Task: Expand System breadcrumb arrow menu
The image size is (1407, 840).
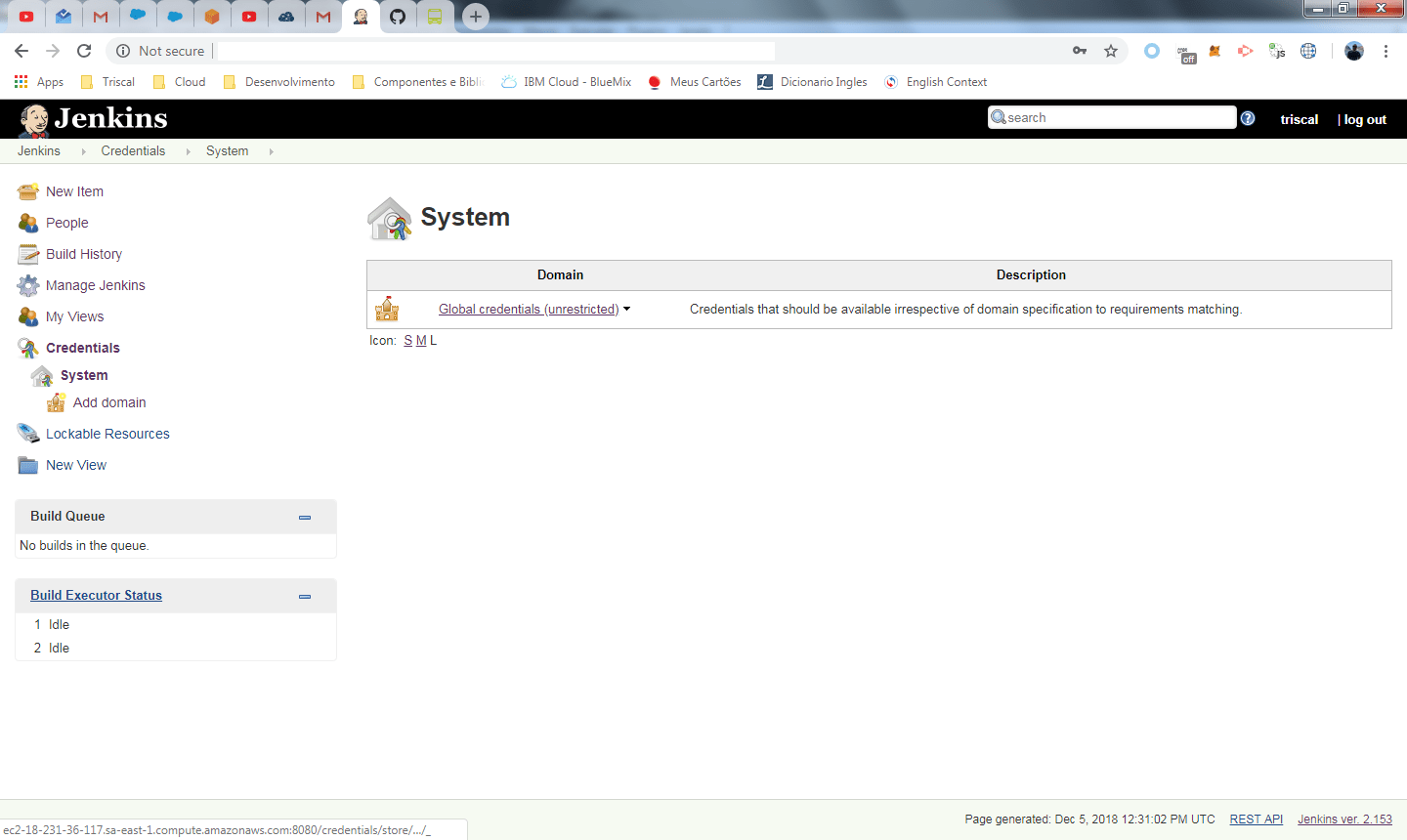Action: tap(271, 151)
